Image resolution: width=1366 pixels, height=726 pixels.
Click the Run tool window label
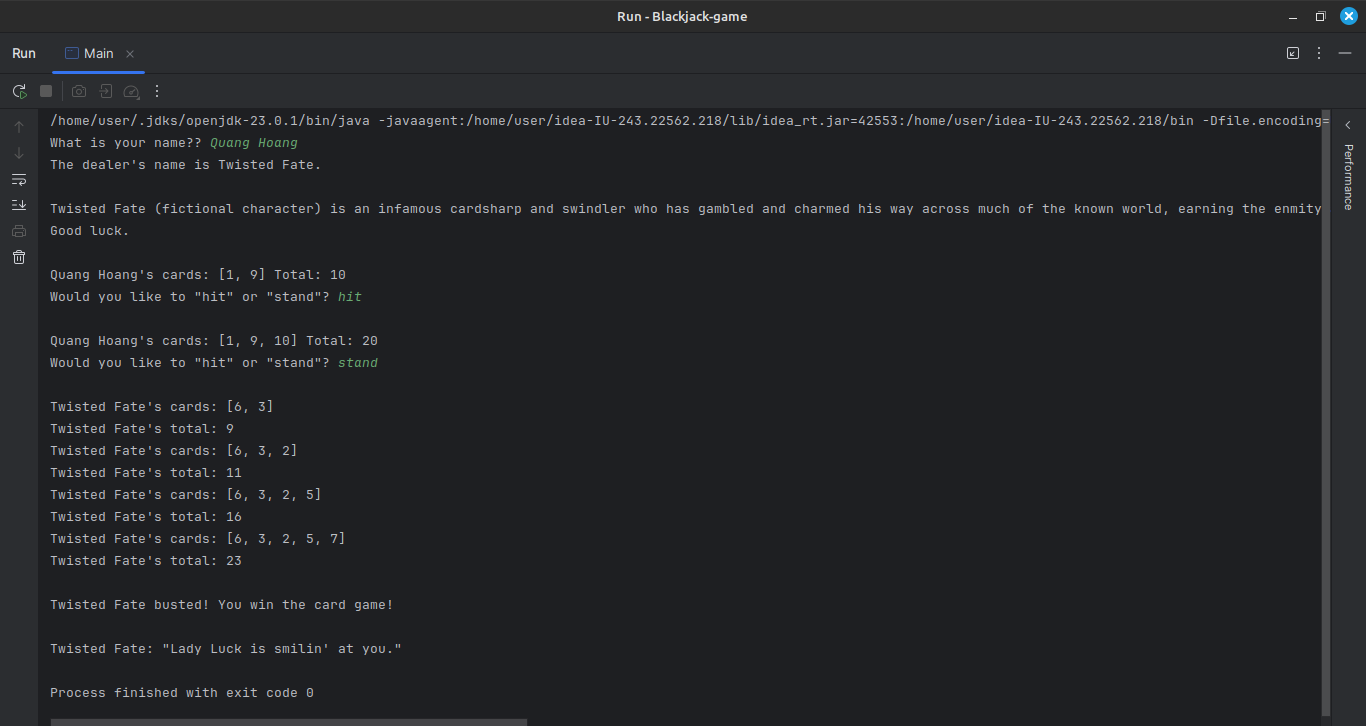click(24, 53)
